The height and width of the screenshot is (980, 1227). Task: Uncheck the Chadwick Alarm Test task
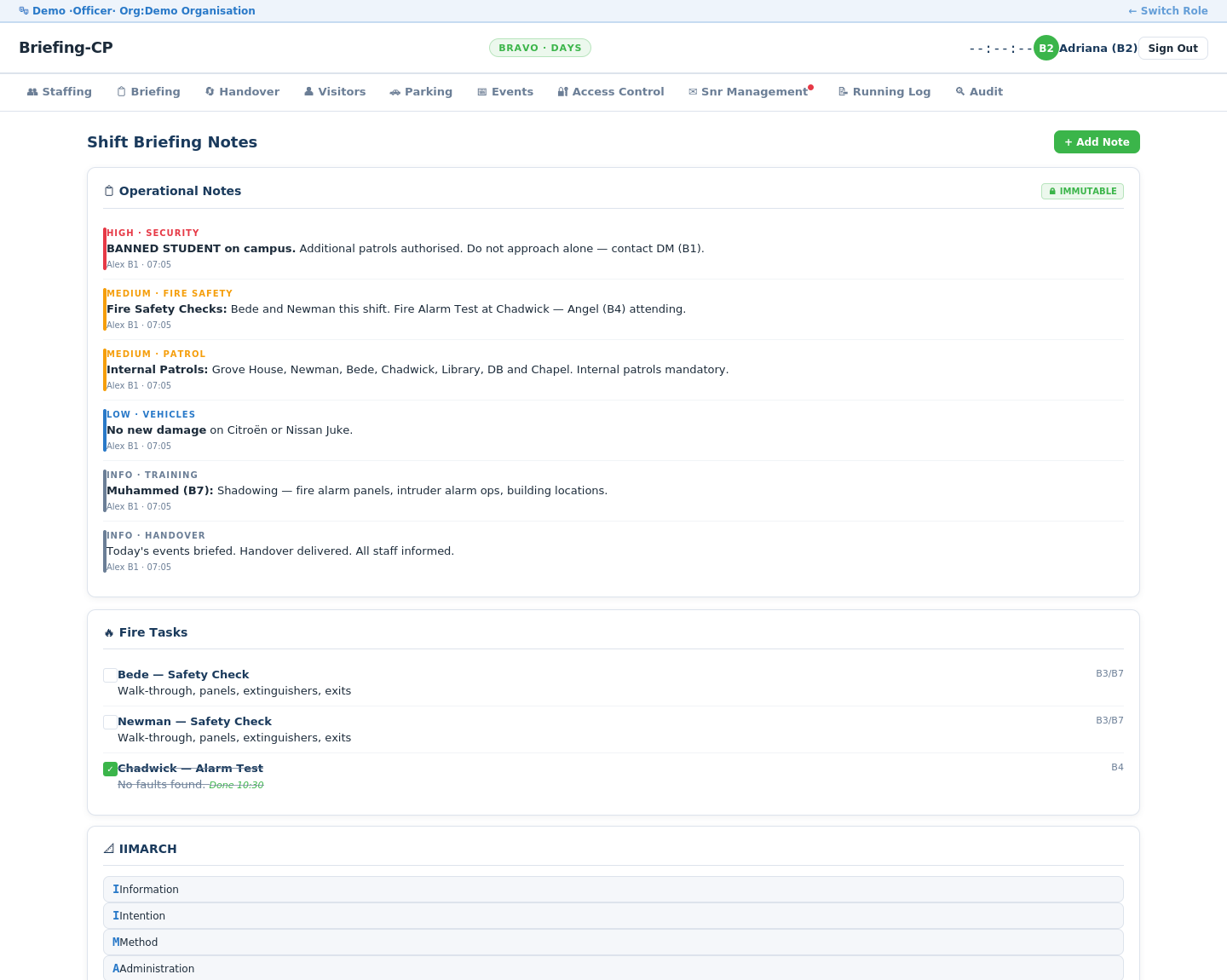point(110,769)
